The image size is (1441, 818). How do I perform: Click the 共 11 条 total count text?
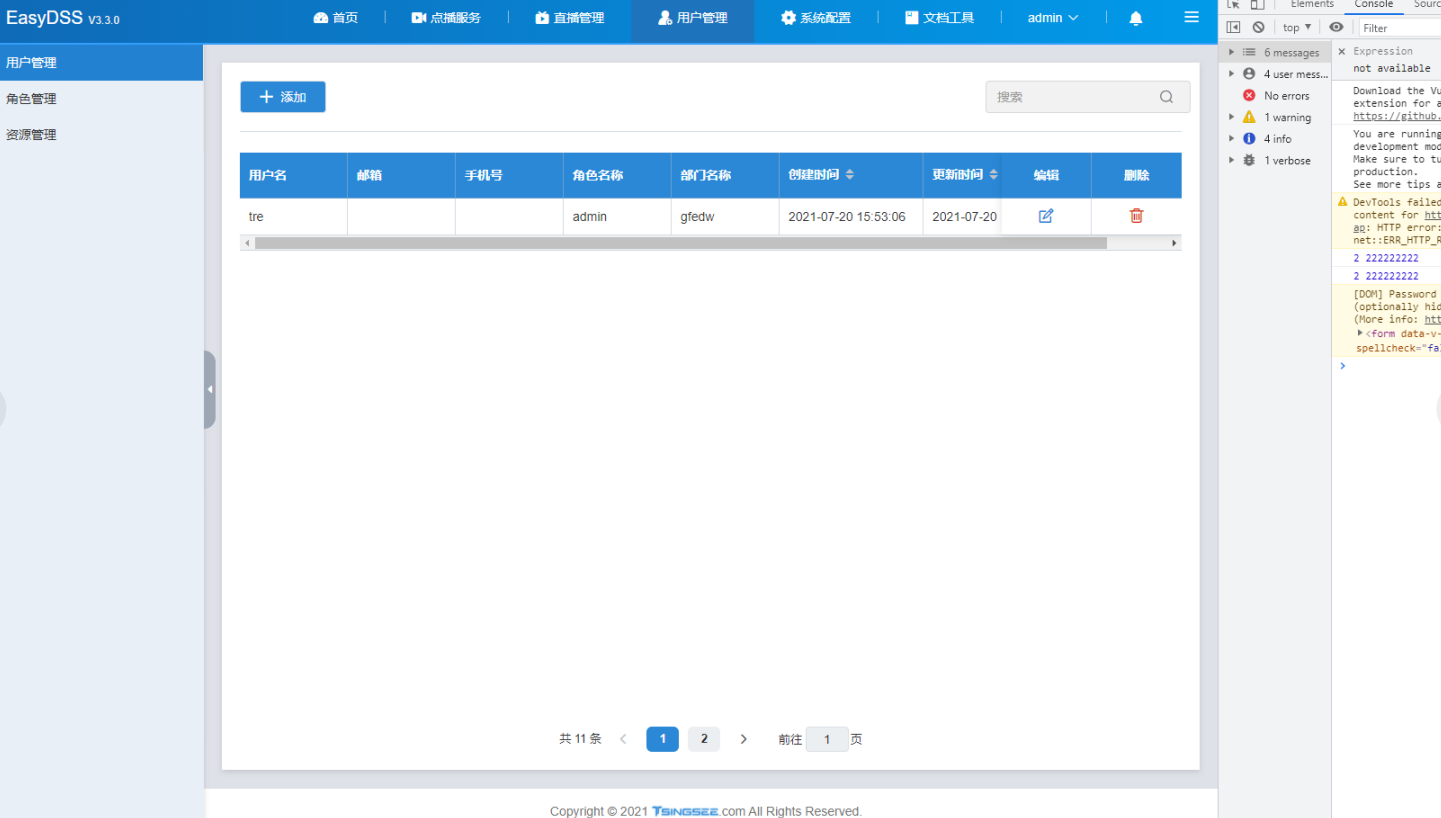(x=580, y=739)
